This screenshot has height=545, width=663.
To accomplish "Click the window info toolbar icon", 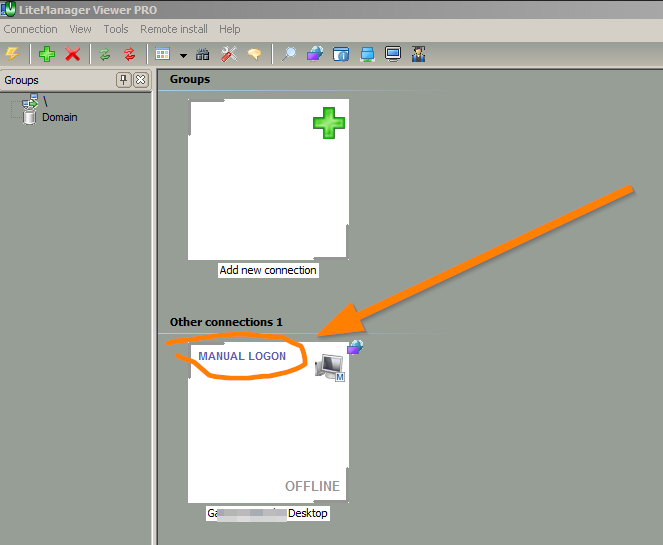I will 341,54.
